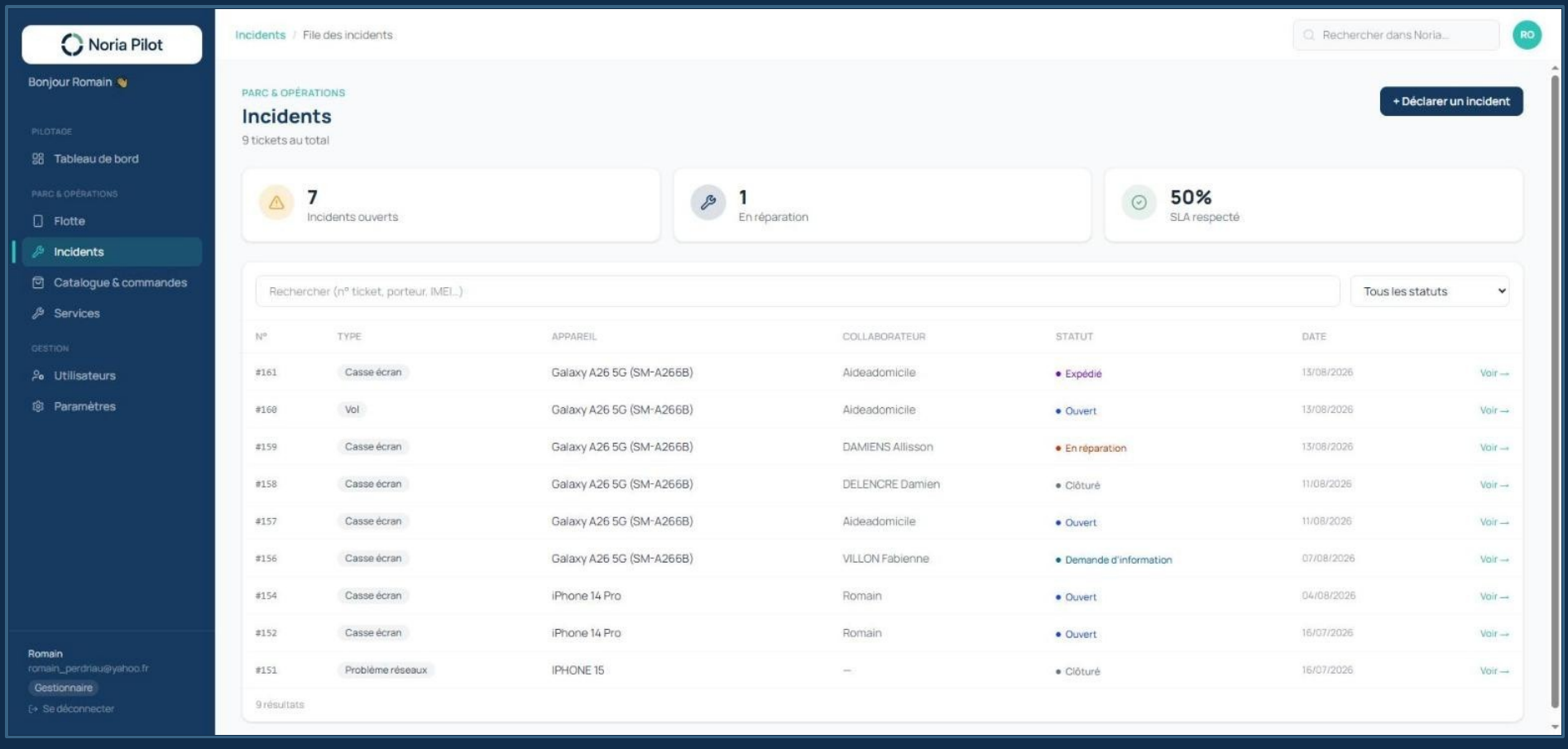Click collaborator DAMIENS Allisson
This screenshot has height=749, width=1568.
click(888, 447)
